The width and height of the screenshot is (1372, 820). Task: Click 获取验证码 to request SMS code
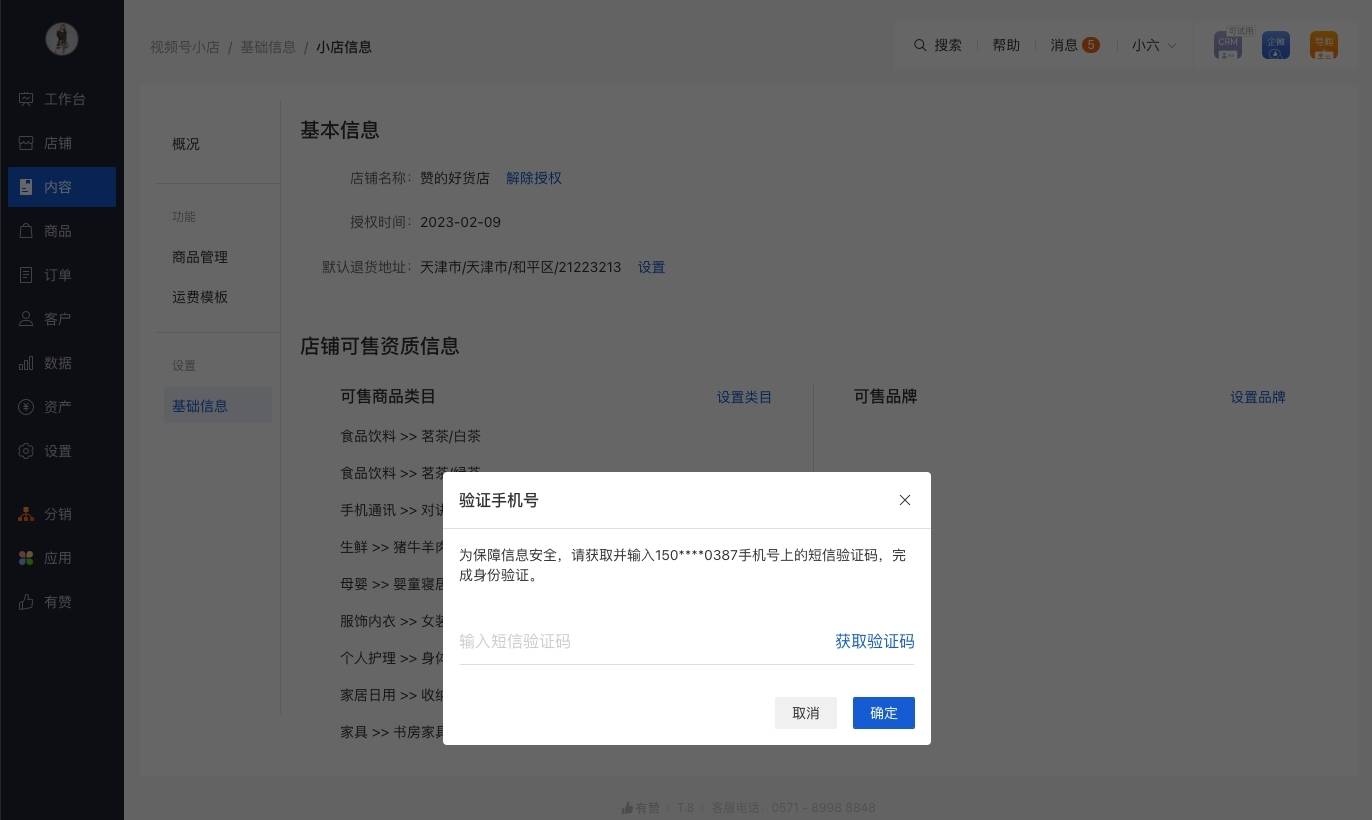pyautogui.click(x=875, y=641)
